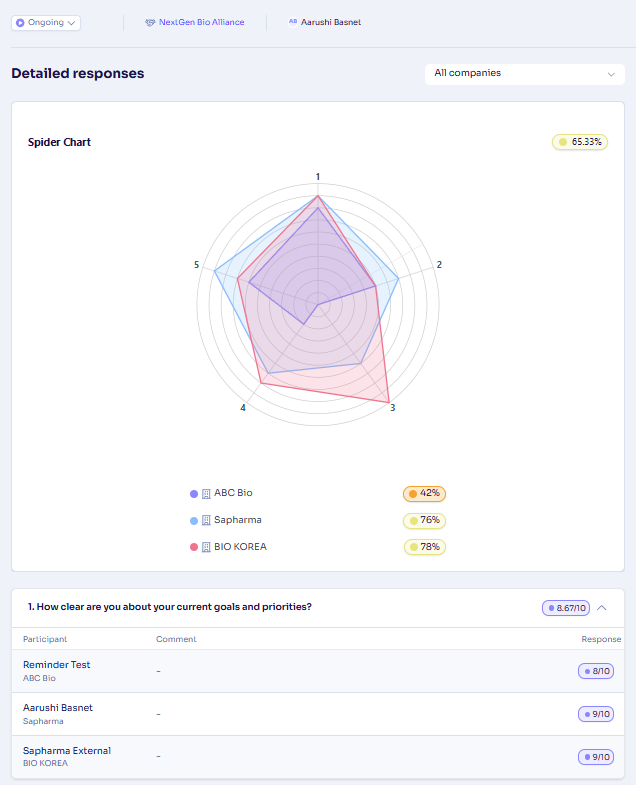Click the 9/10 response badge for Aarushi Basnet

click(596, 714)
